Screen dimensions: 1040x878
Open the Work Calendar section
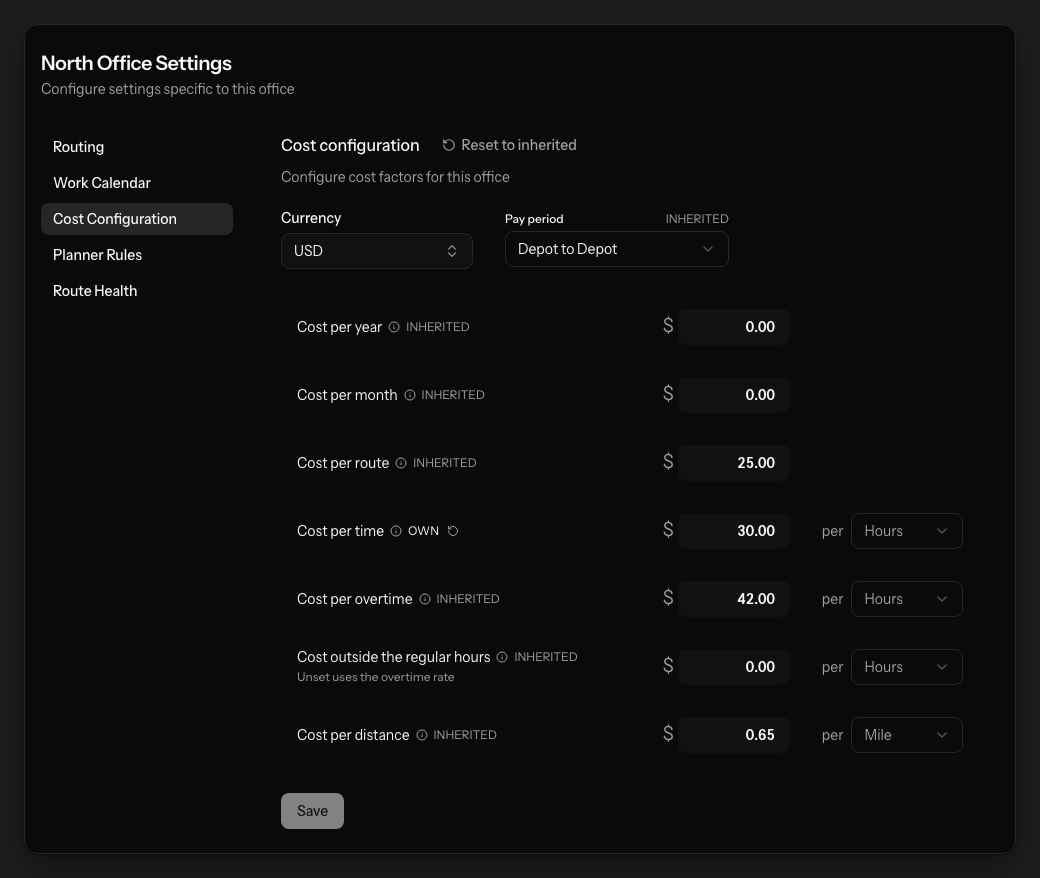pyautogui.click(x=137, y=183)
